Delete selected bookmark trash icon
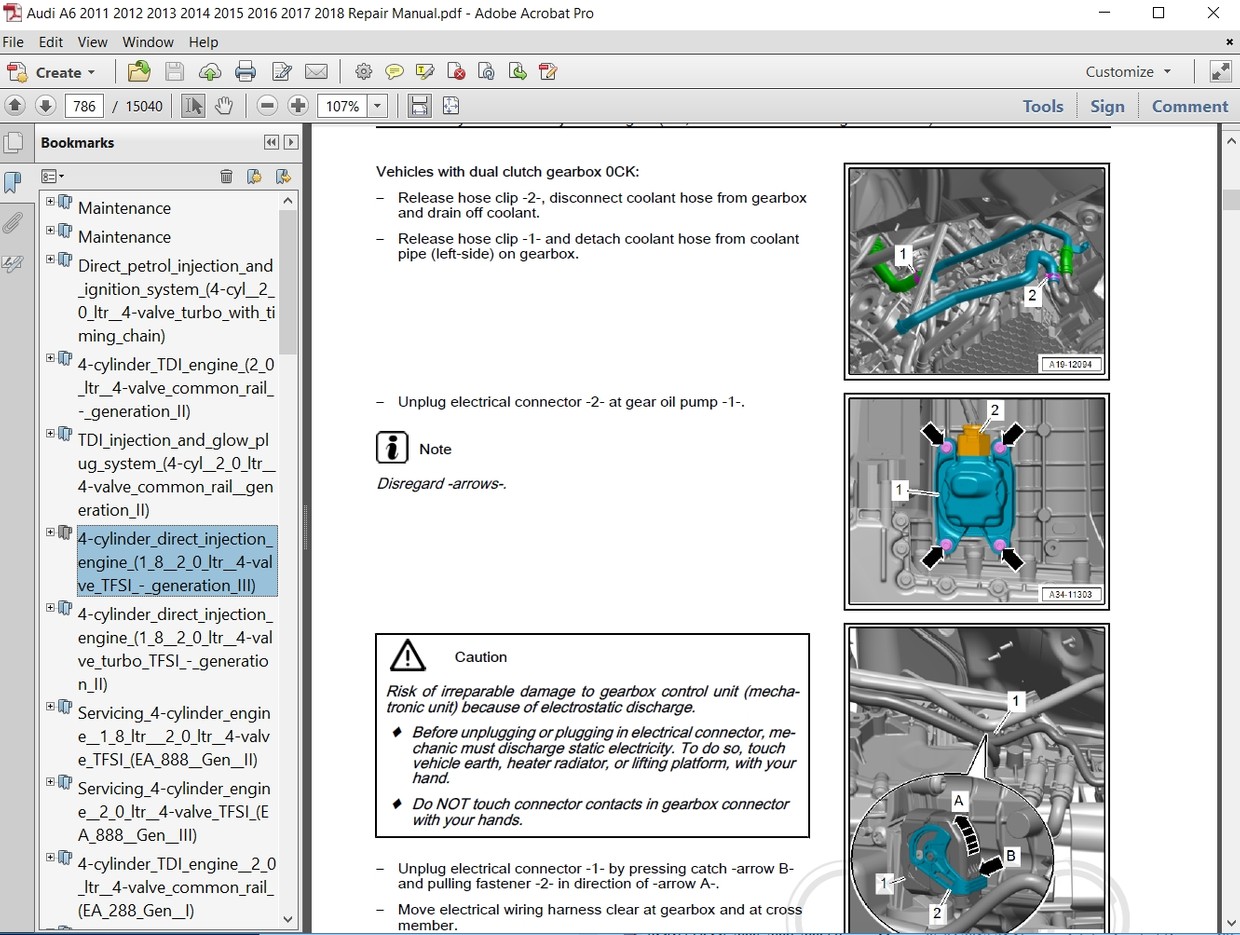 [x=226, y=177]
